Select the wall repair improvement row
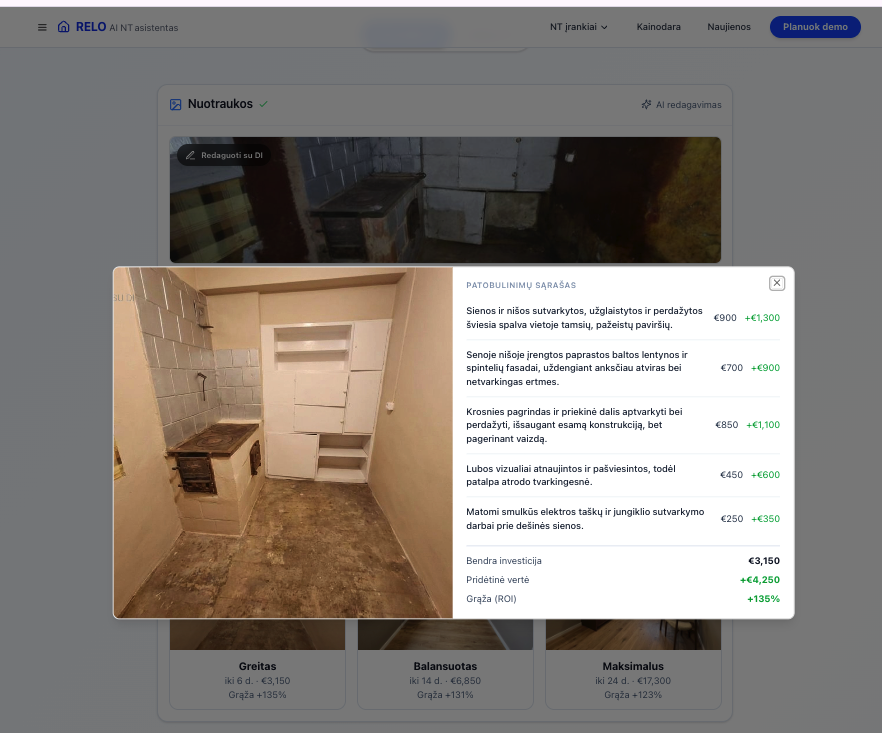882x733 pixels. (585, 318)
